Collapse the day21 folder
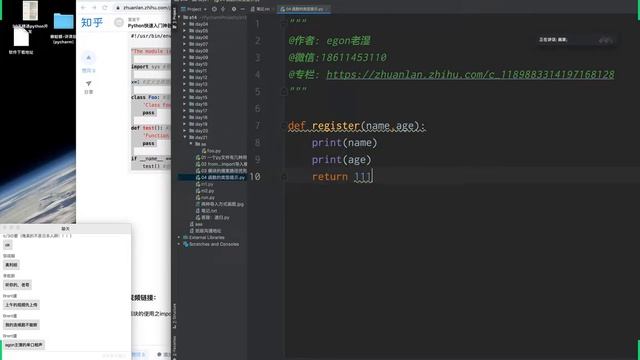640x360 pixels. pyautogui.click(x=185, y=138)
